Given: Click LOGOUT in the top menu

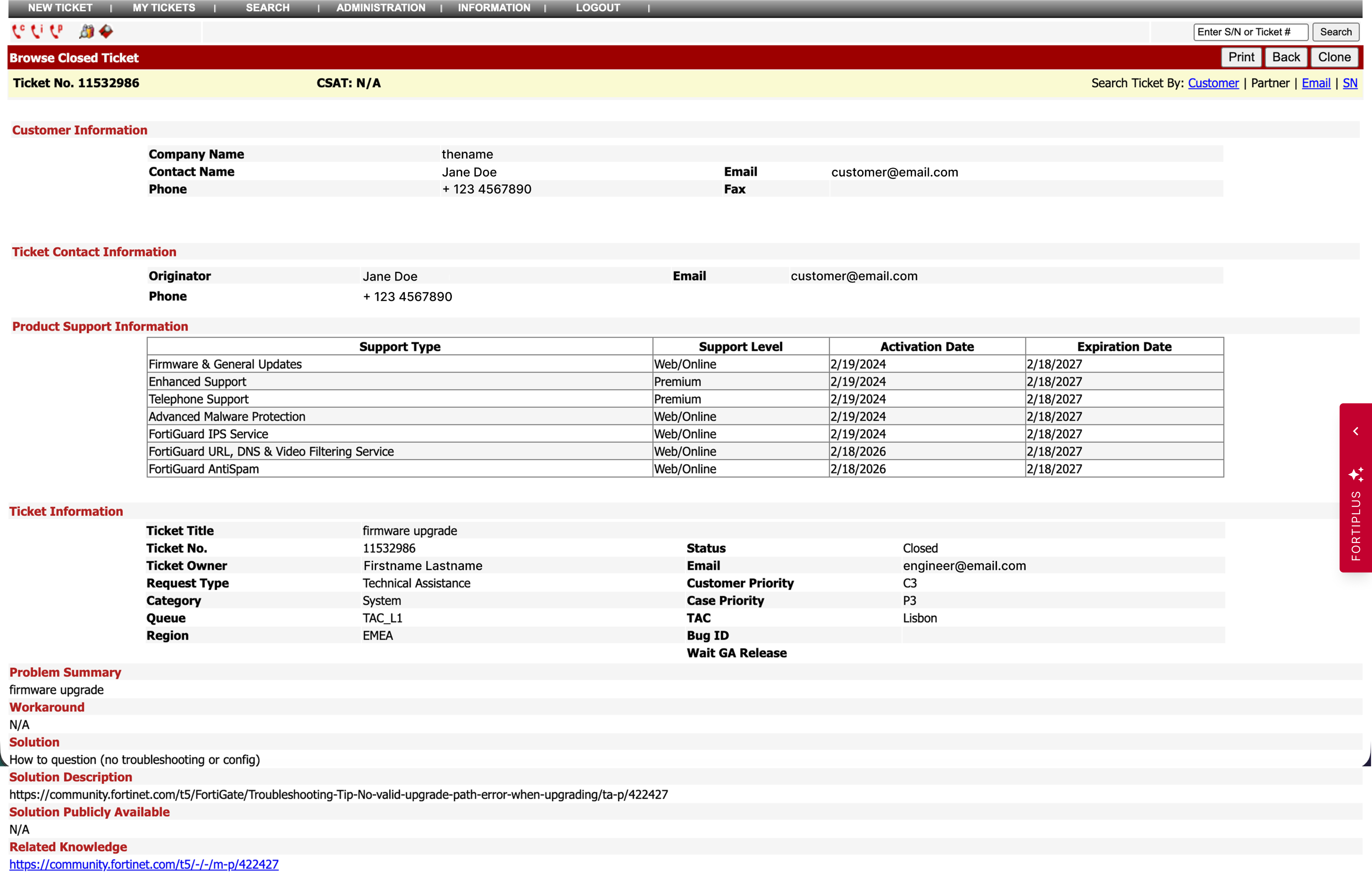Looking at the screenshot, I should tap(598, 8).
